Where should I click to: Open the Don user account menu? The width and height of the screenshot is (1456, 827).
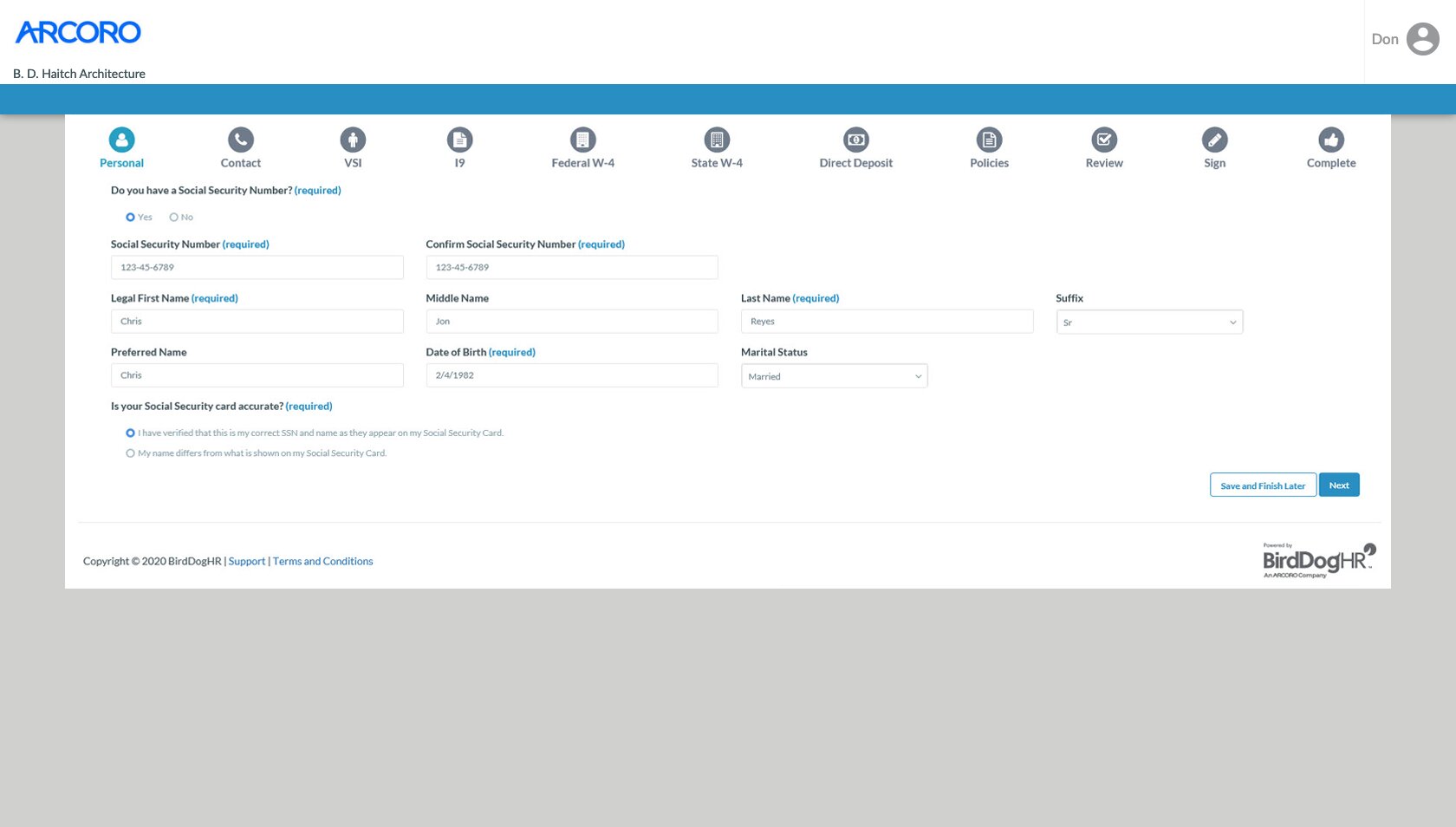[x=1405, y=40]
